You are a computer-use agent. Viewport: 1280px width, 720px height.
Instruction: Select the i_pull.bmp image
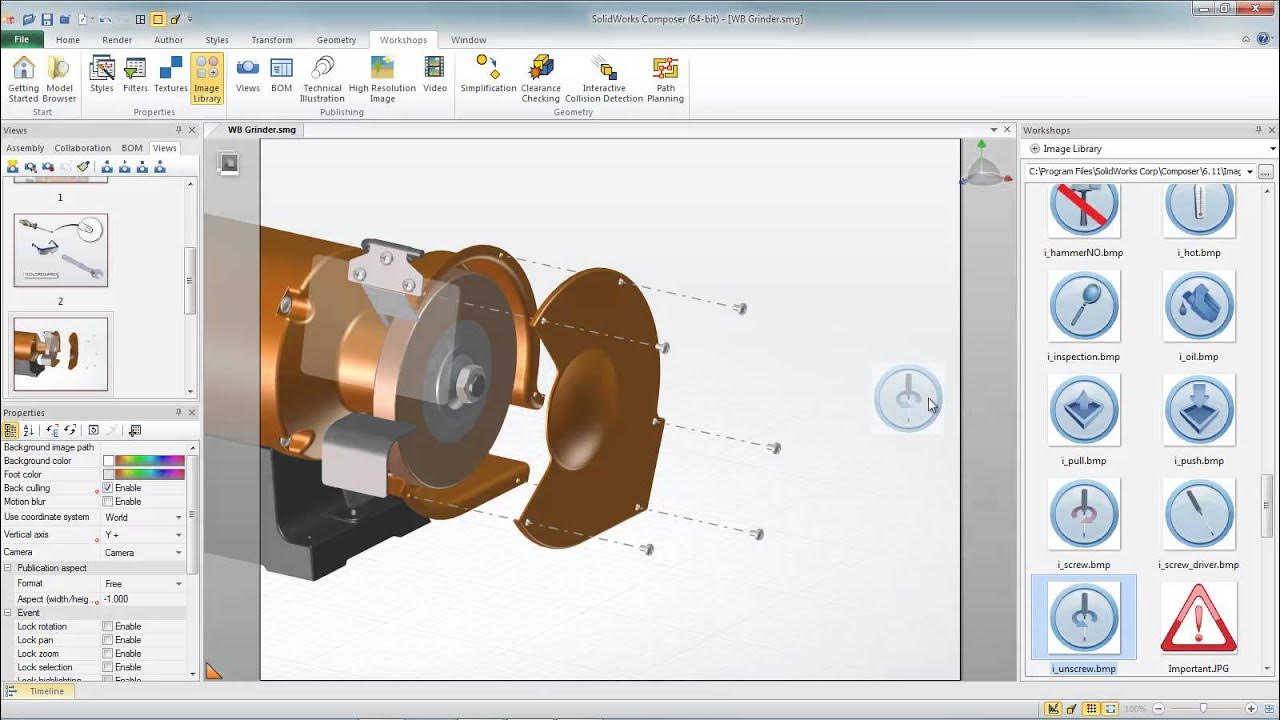click(1084, 410)
